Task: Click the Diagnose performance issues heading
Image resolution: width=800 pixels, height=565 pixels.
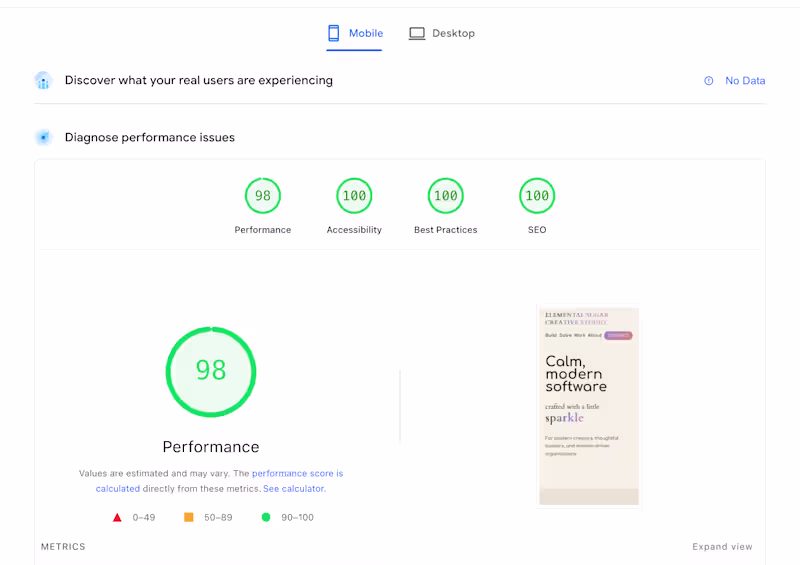Action: [x=149, y=137]
